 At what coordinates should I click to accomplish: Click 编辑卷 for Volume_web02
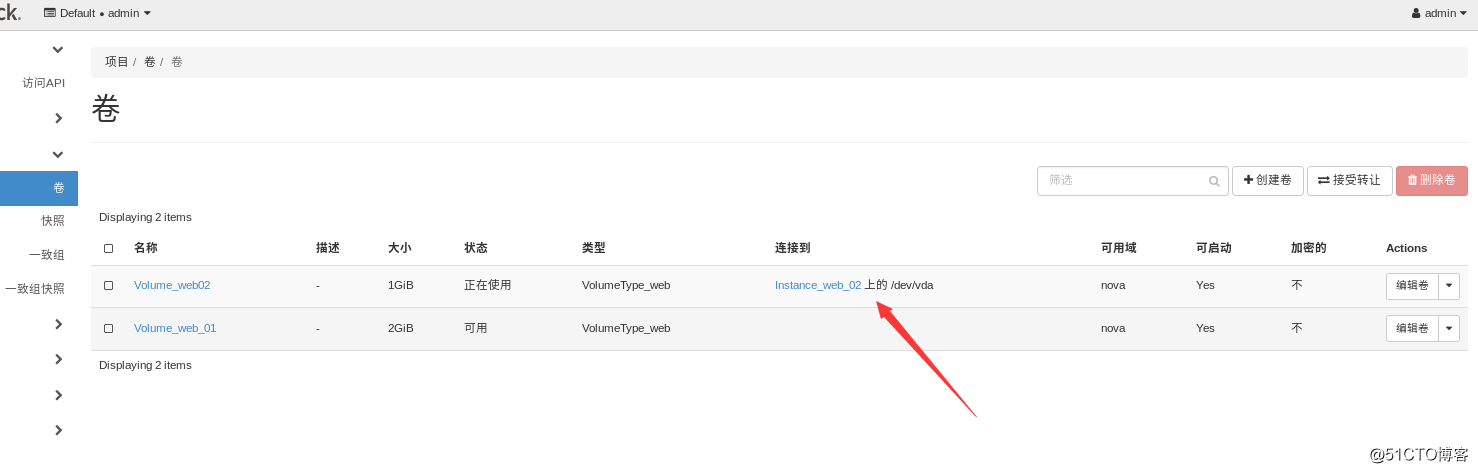[1412, 286]
